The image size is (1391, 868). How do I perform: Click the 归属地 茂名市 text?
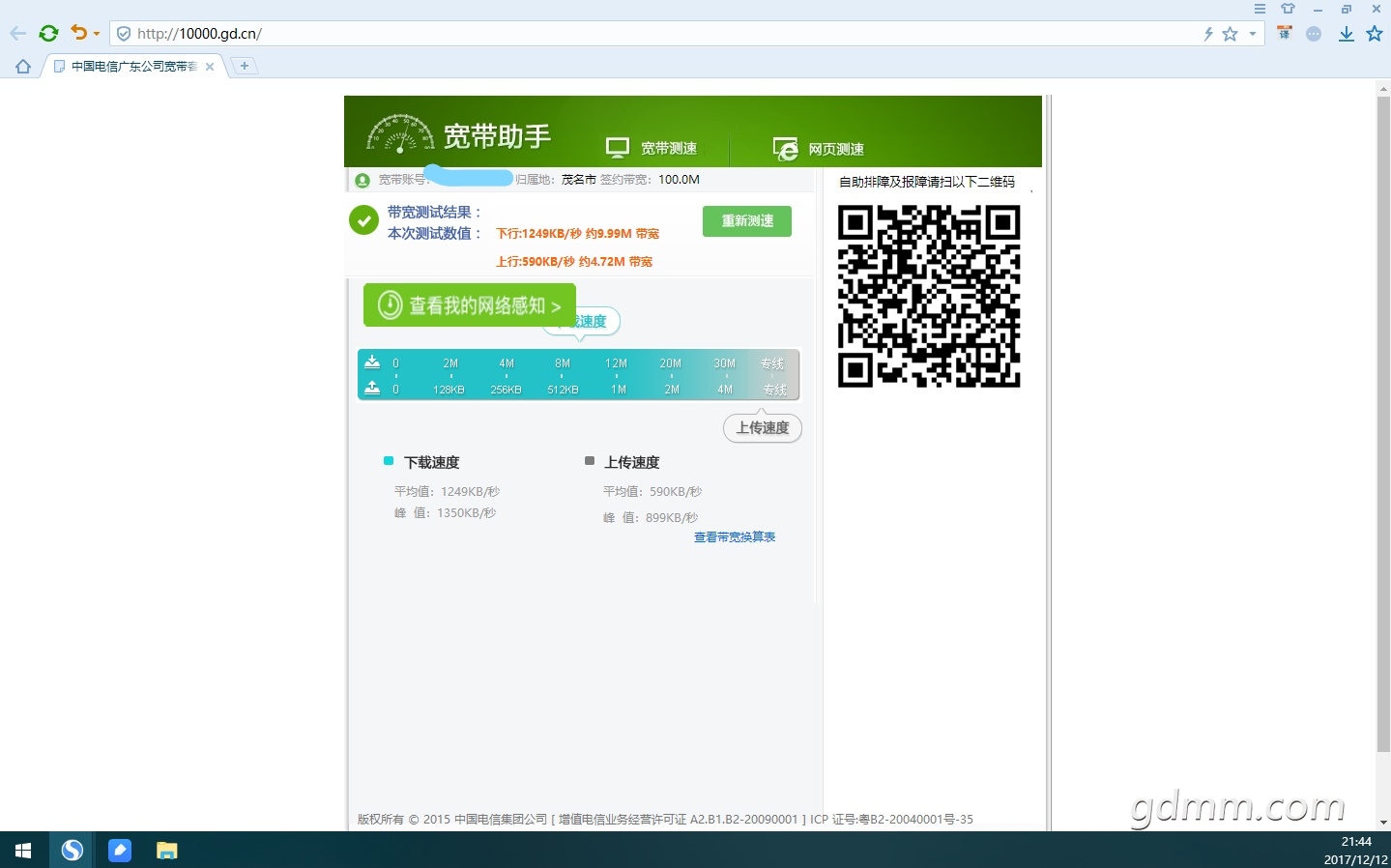point(556,180)
